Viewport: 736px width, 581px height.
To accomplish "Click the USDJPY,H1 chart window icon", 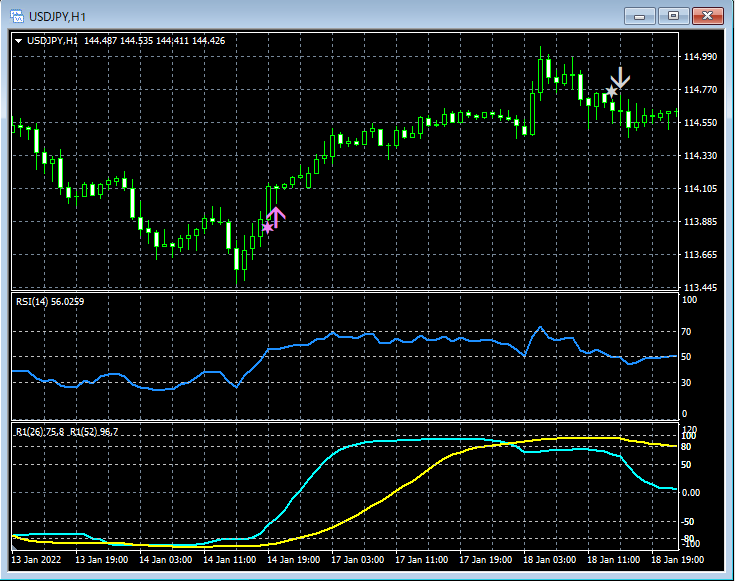I will (x=17, y=16).
